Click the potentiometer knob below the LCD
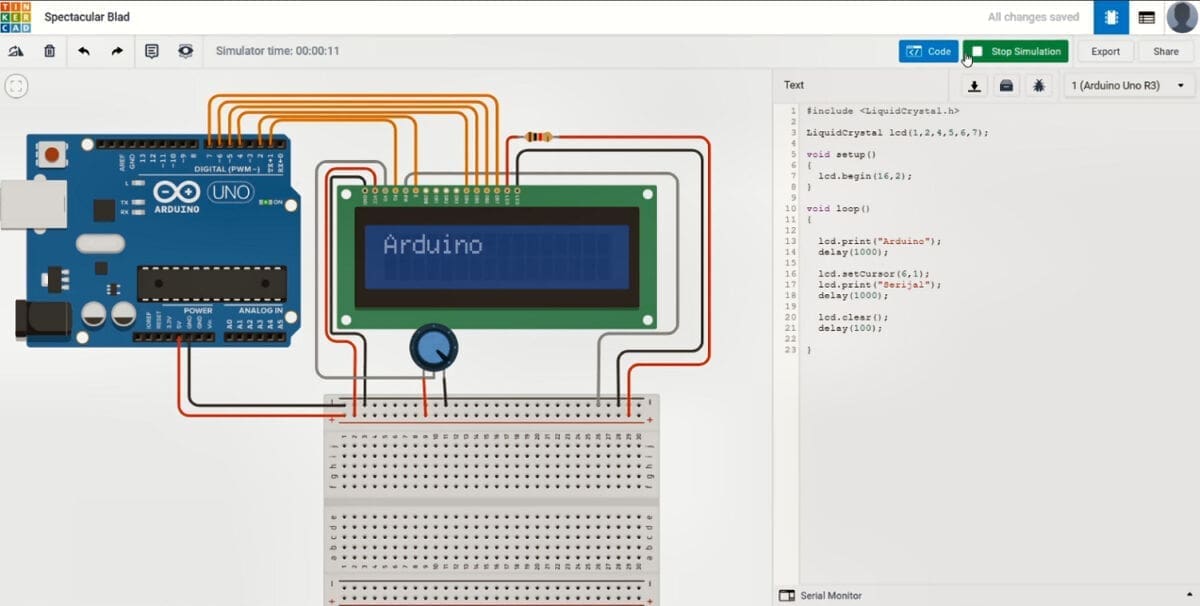 pyautogui.click(x=434, y=349)
